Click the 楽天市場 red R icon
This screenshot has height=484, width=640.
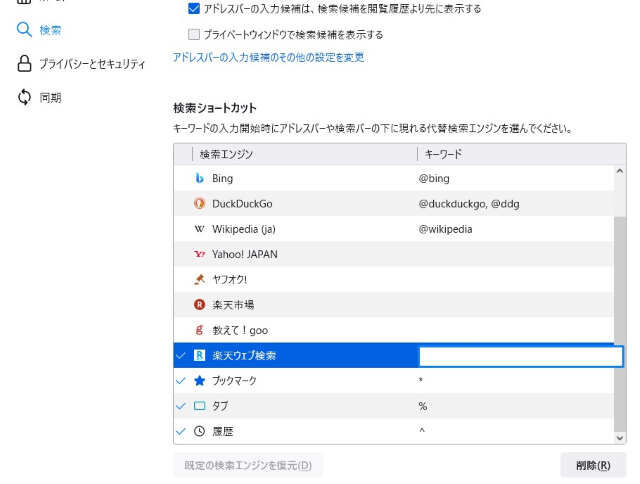click(x=199, y=305)
